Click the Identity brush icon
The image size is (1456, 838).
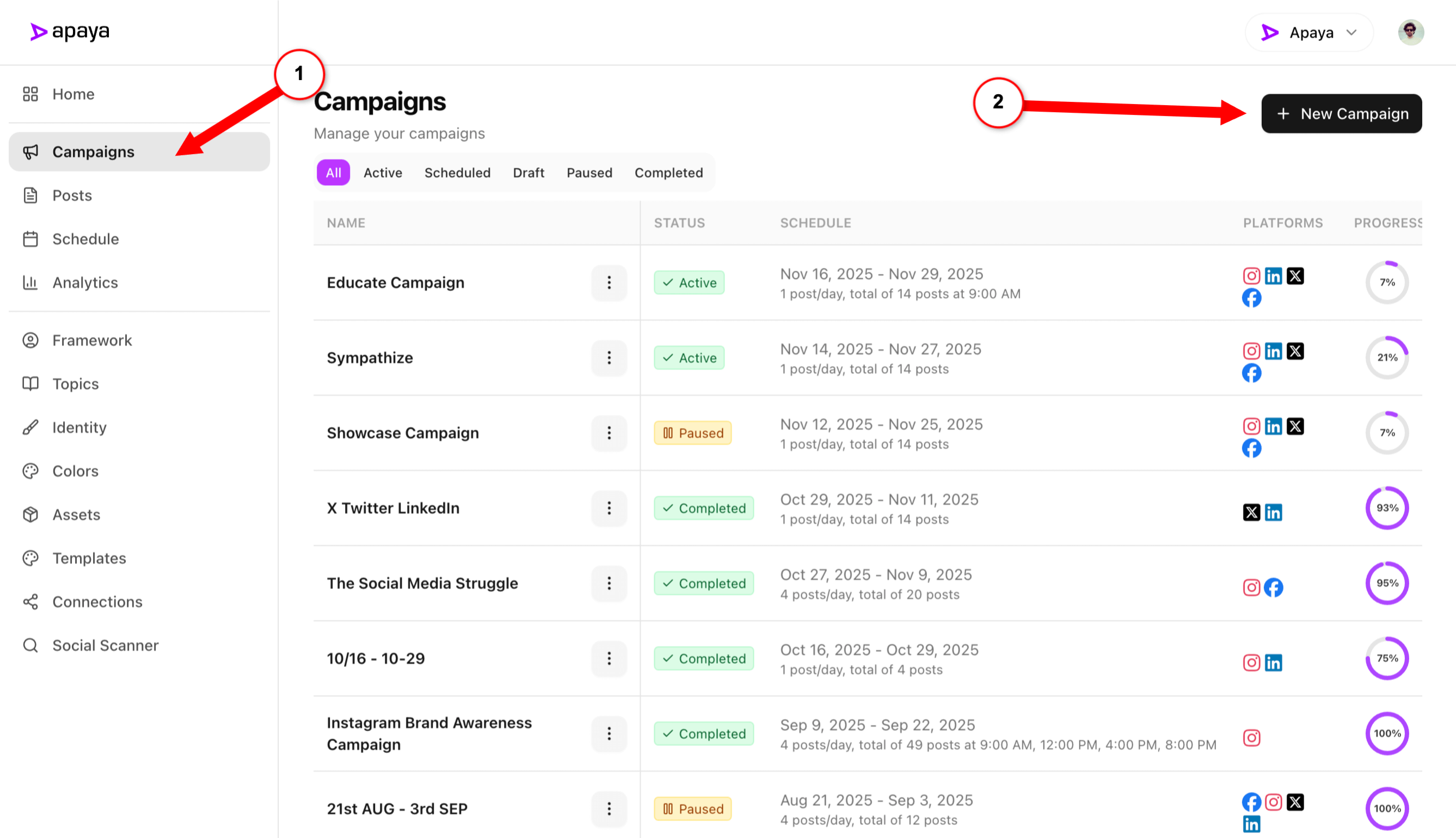pos(30,427)
